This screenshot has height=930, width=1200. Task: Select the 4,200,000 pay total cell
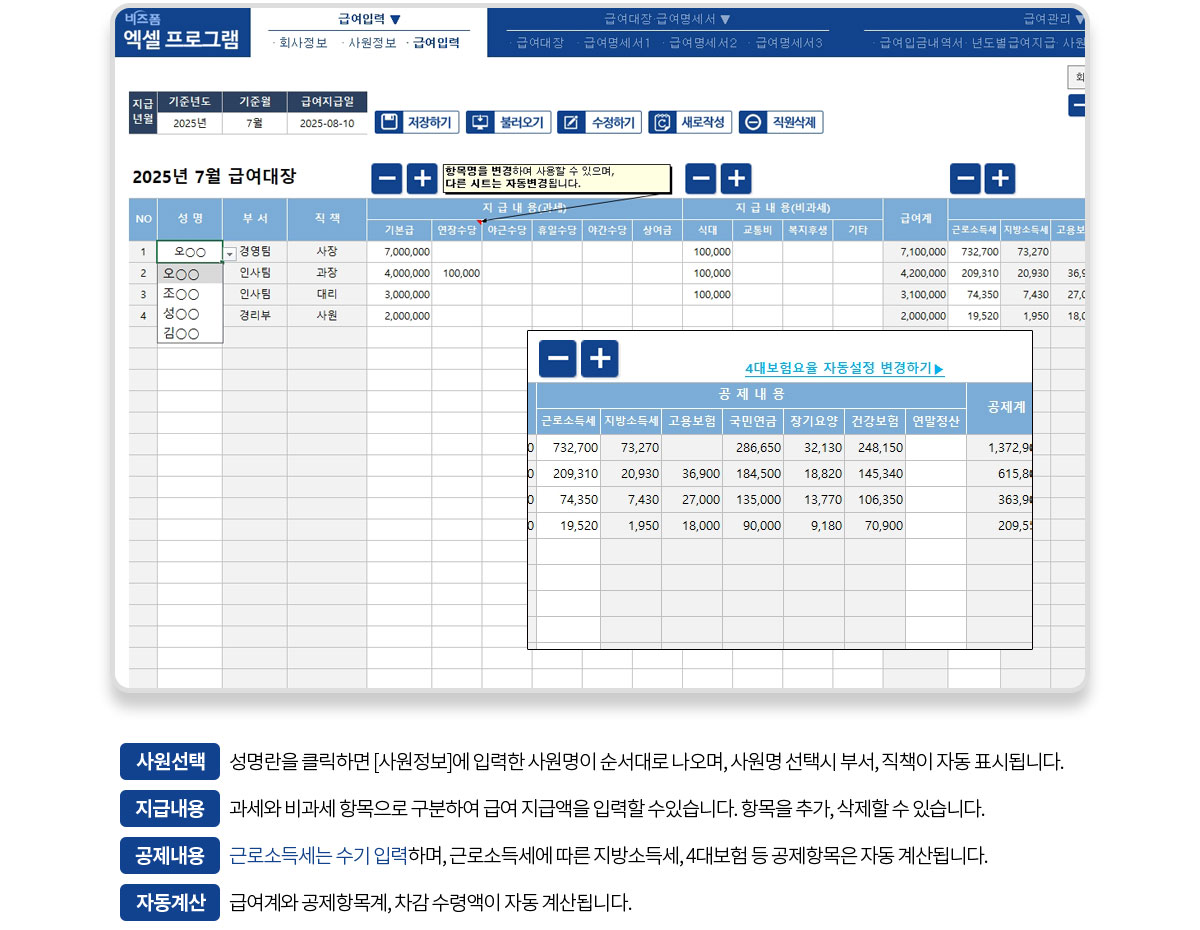tap(915, 273)
